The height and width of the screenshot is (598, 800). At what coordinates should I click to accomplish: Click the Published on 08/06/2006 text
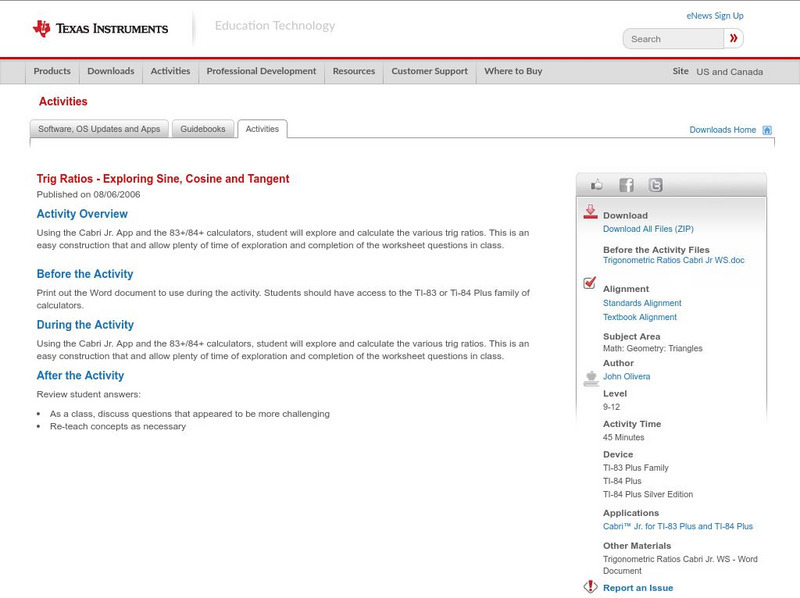88,194
